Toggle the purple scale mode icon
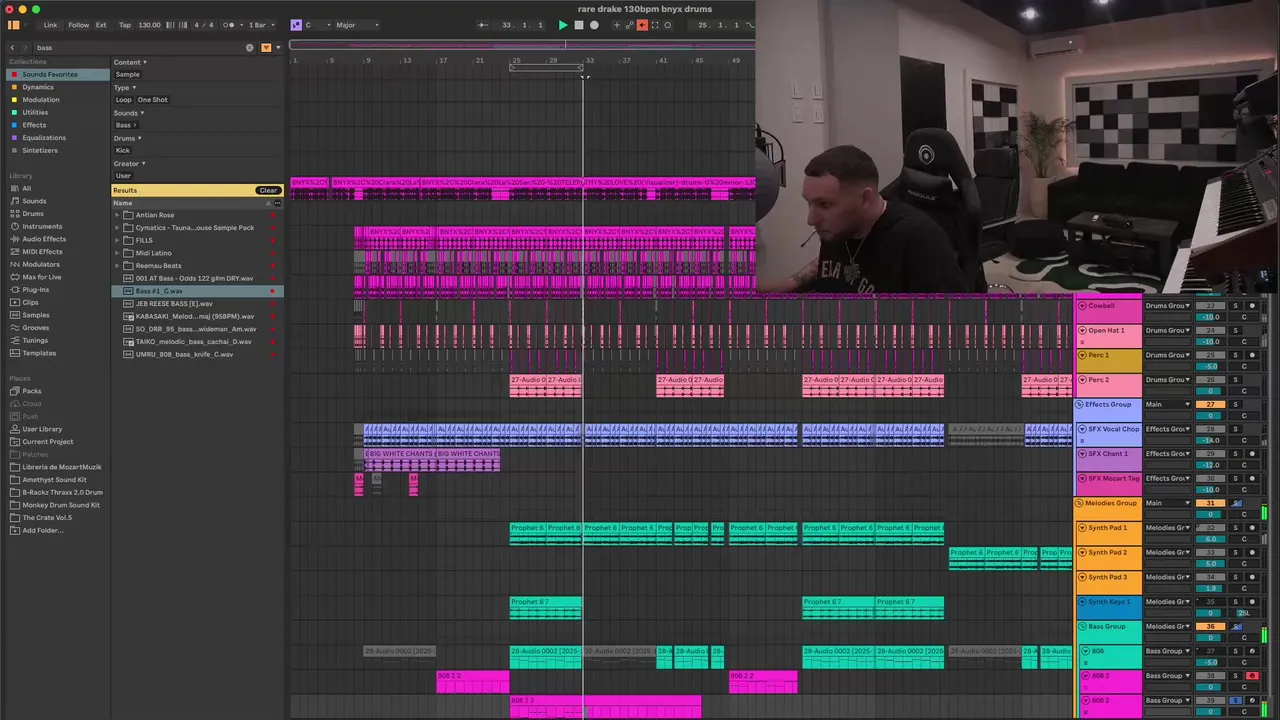 [296, 25]
